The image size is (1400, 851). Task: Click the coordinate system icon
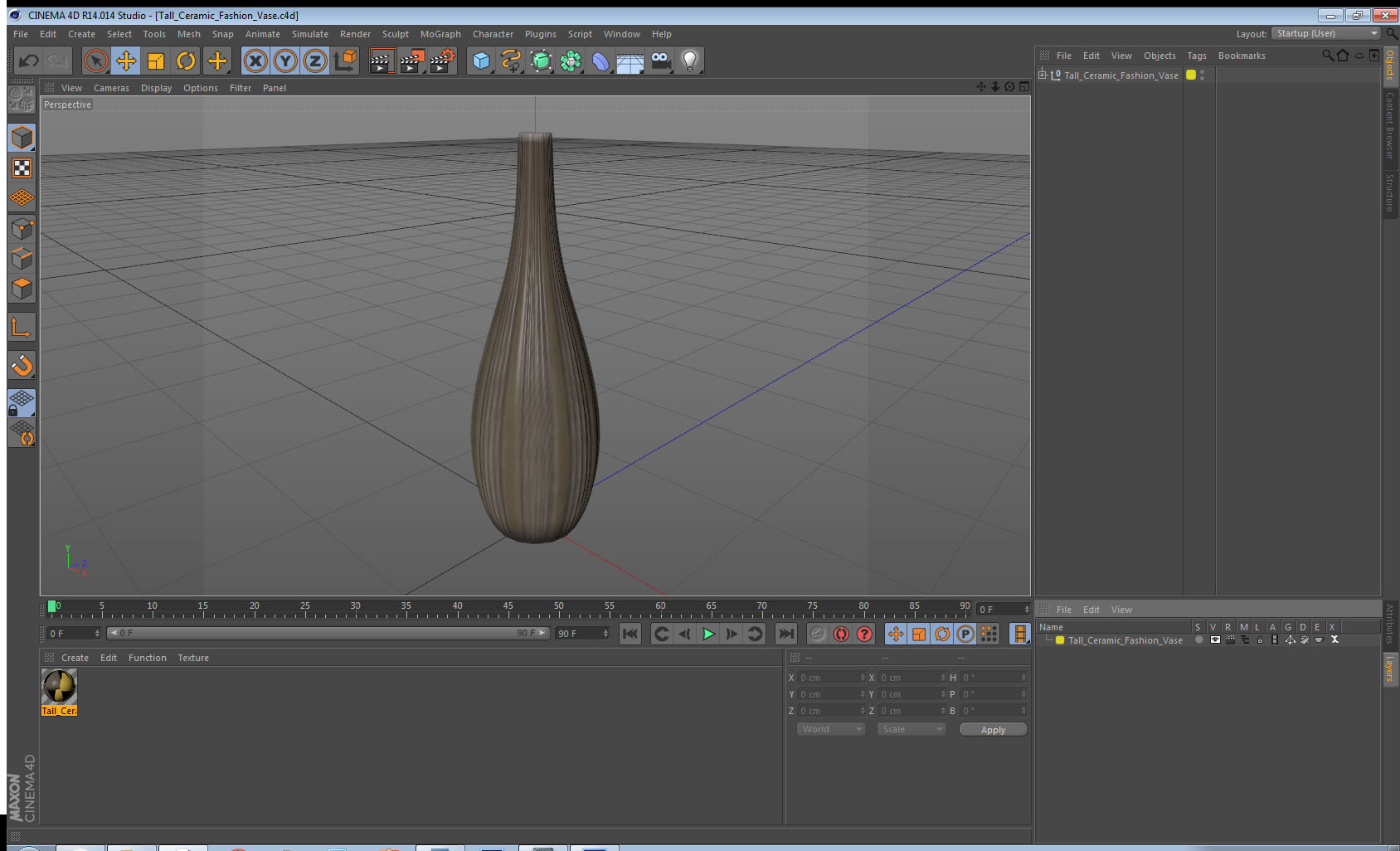345,61
